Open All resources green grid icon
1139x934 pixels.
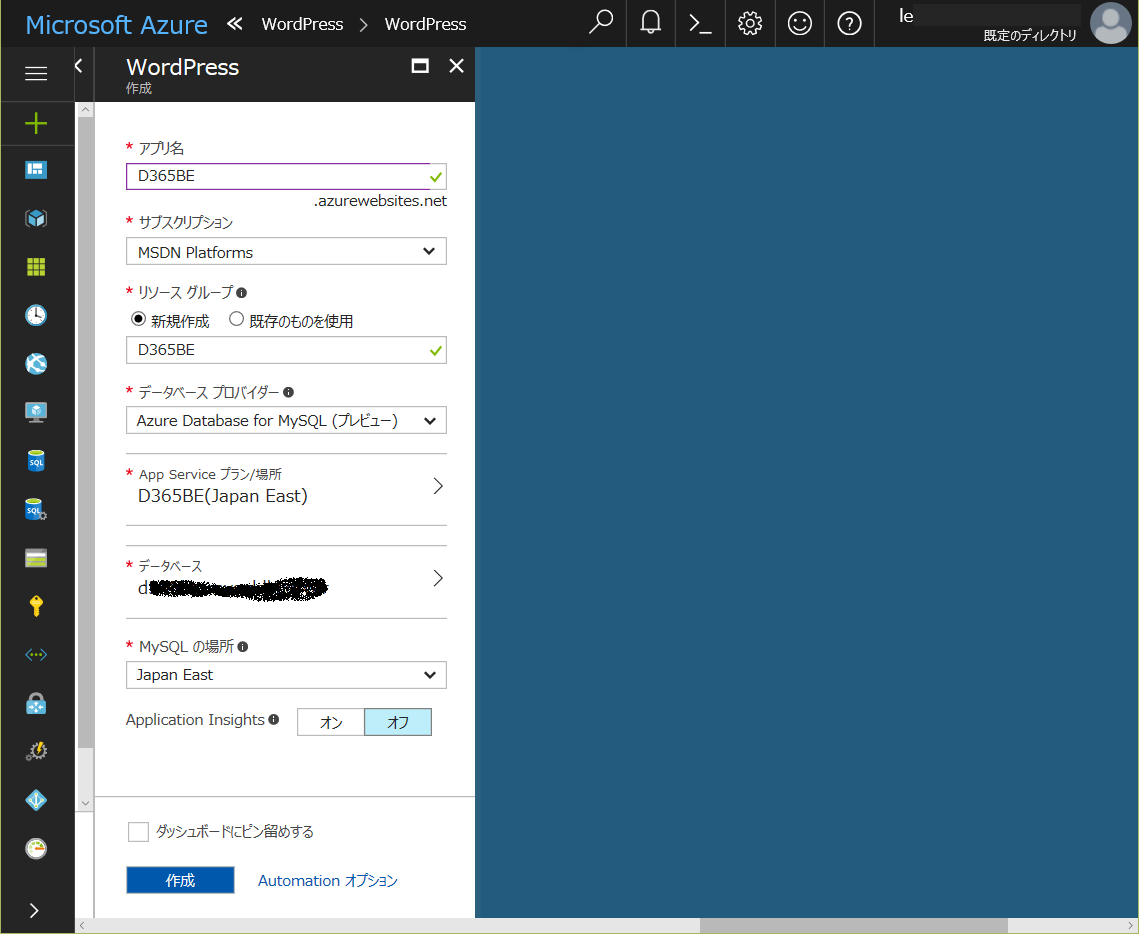[x=36, y=267]
